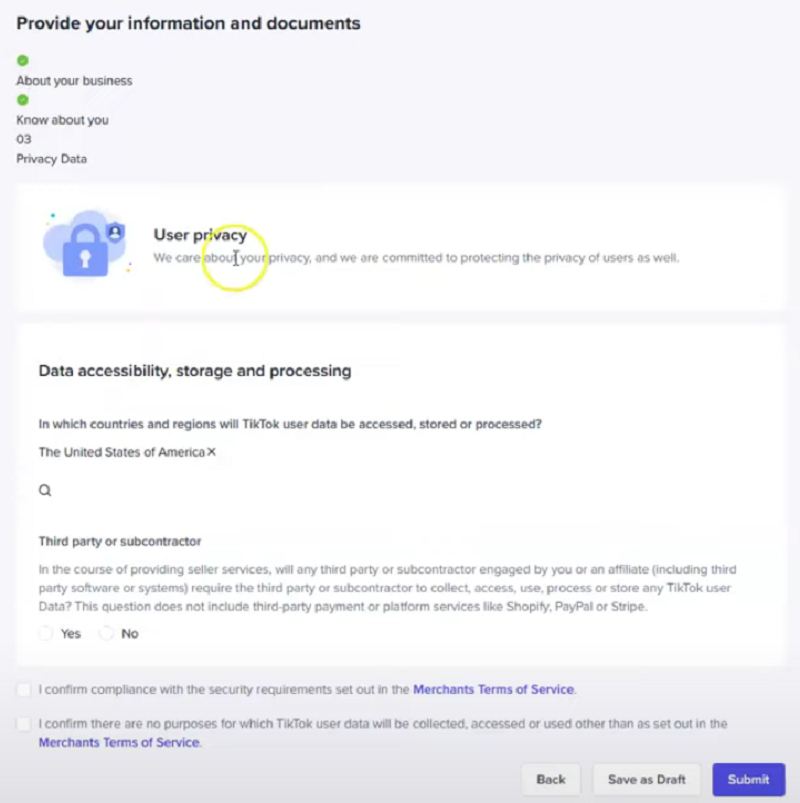The width and height of the screenshot is (800, 803).
Task: Click The United States of America tag
Action: coord(122,452)
